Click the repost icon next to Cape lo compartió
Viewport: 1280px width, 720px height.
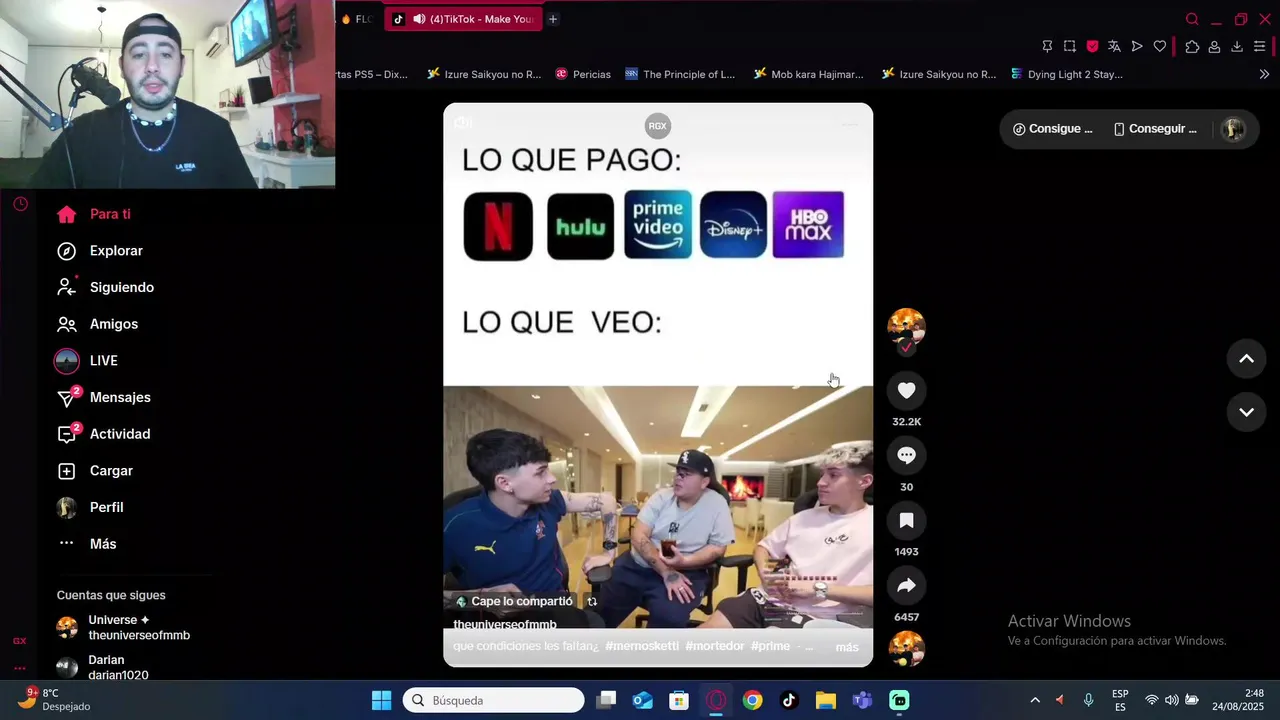(x=592, y=602)
